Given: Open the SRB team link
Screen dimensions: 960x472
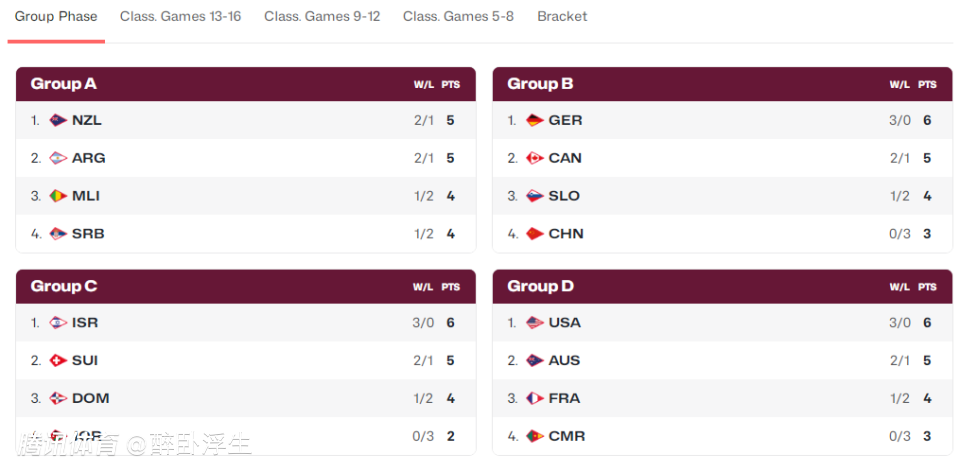Looking at the screenshot, I should click(x=88, y=234).
